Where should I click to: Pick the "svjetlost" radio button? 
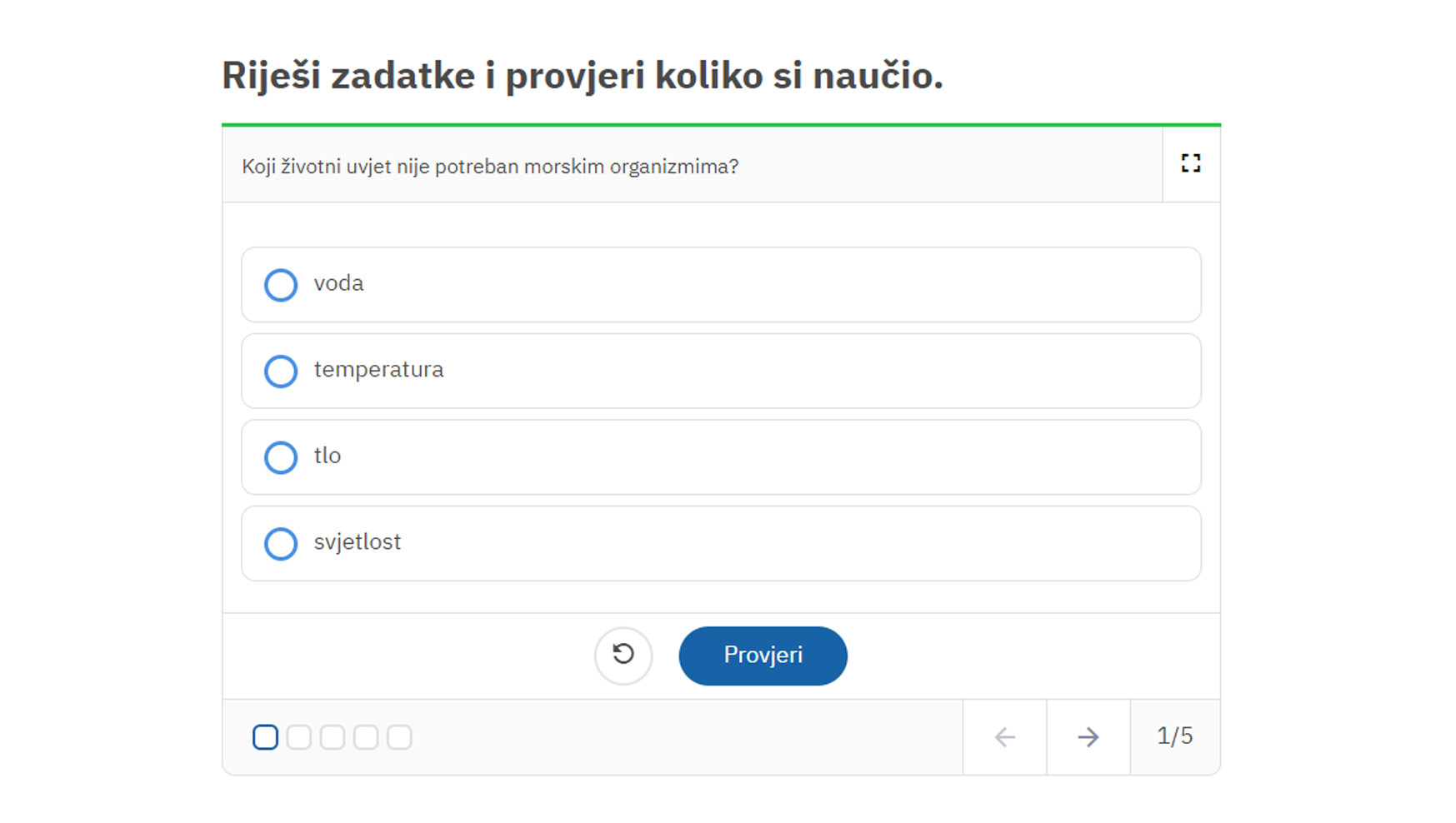(281, 544)
